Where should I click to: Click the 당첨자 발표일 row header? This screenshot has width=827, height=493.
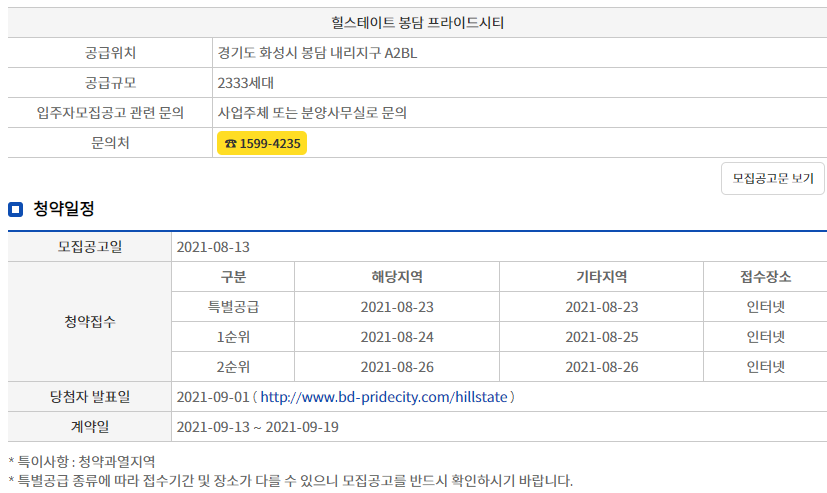pyautogui.click(x=90, y=397)
